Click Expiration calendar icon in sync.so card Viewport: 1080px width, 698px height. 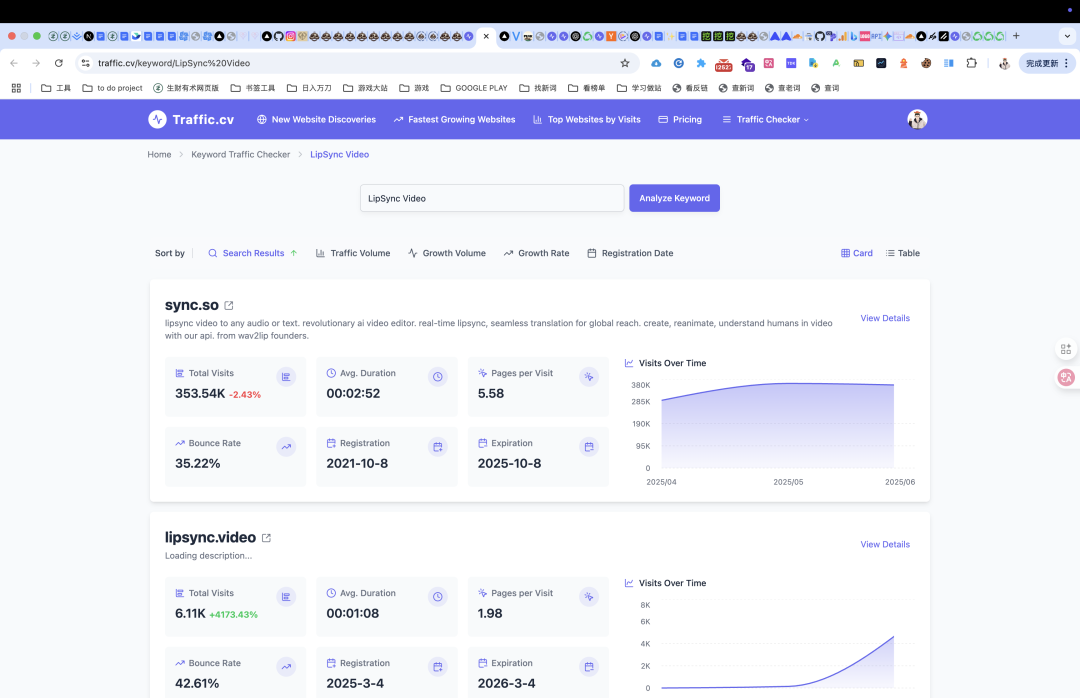point(589,447)
